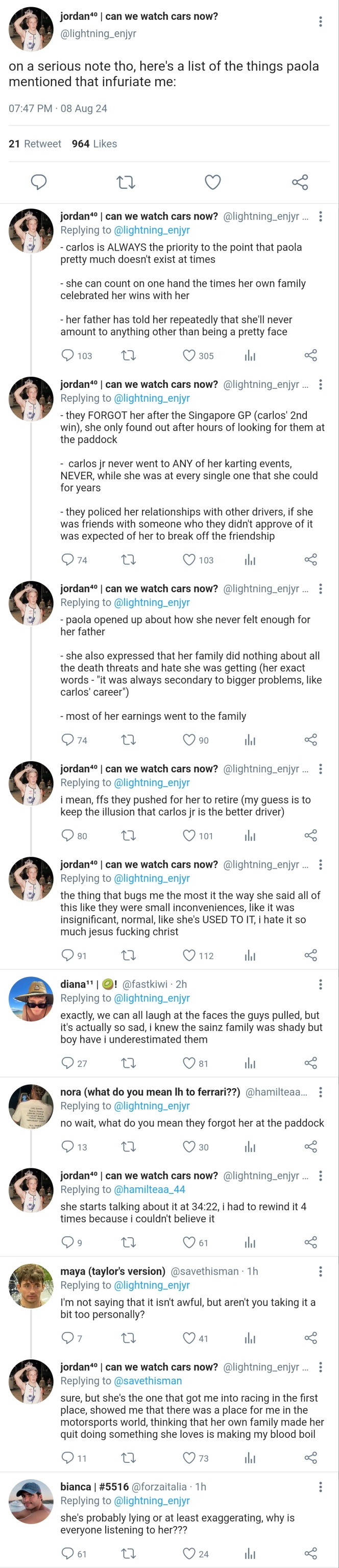Open the @hamilteaa_44 mention link
339x1568 pixels.
click(150, 1189)
